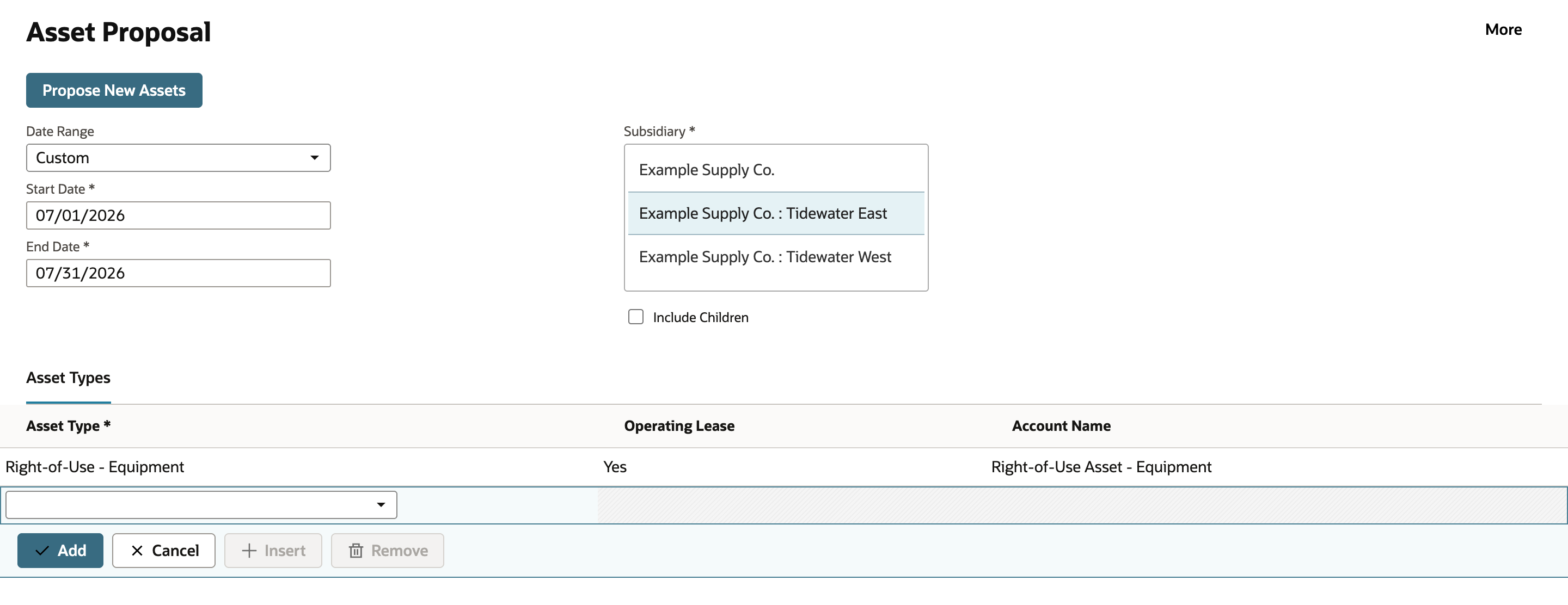Click the Account Name column header

click(x=1061, y=425)
